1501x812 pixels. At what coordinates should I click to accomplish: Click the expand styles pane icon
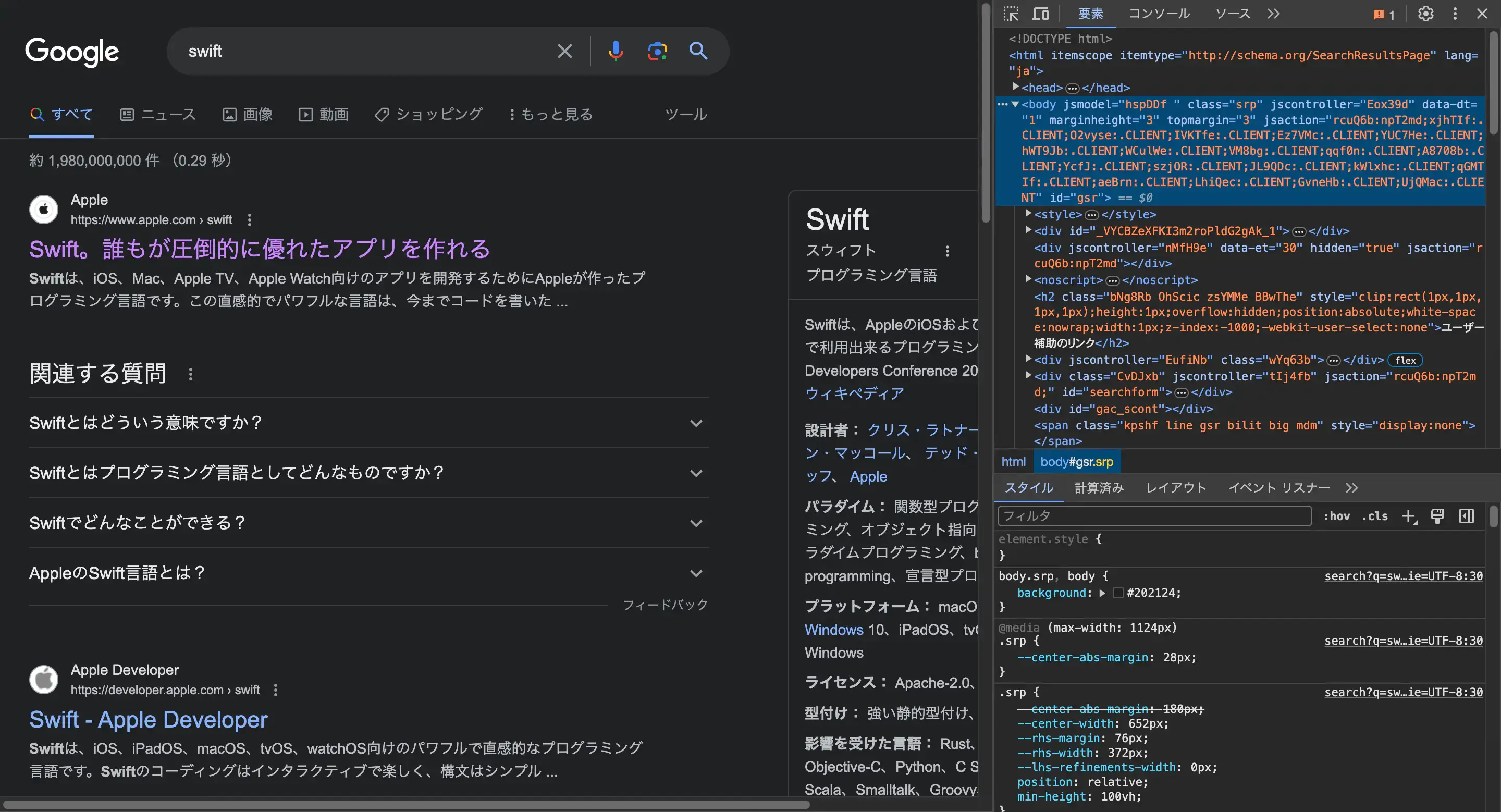[x=1466, y=516]
